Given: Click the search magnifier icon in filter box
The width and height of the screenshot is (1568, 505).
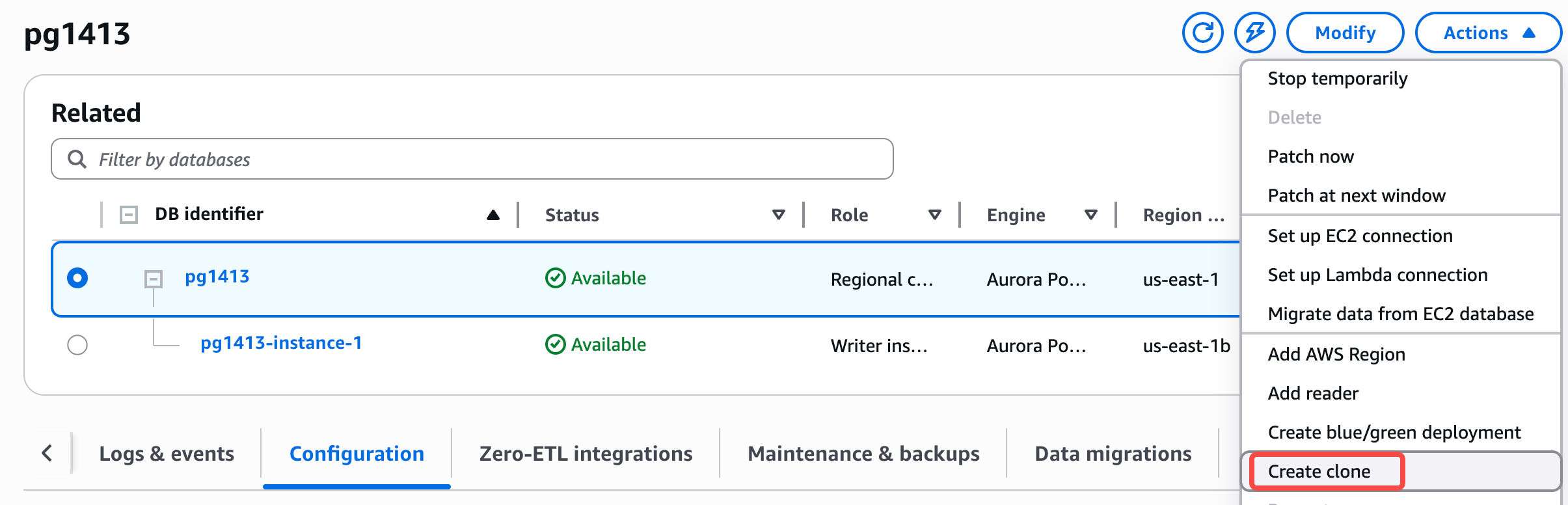Looking at the screenshot, I should click(77, 159).
